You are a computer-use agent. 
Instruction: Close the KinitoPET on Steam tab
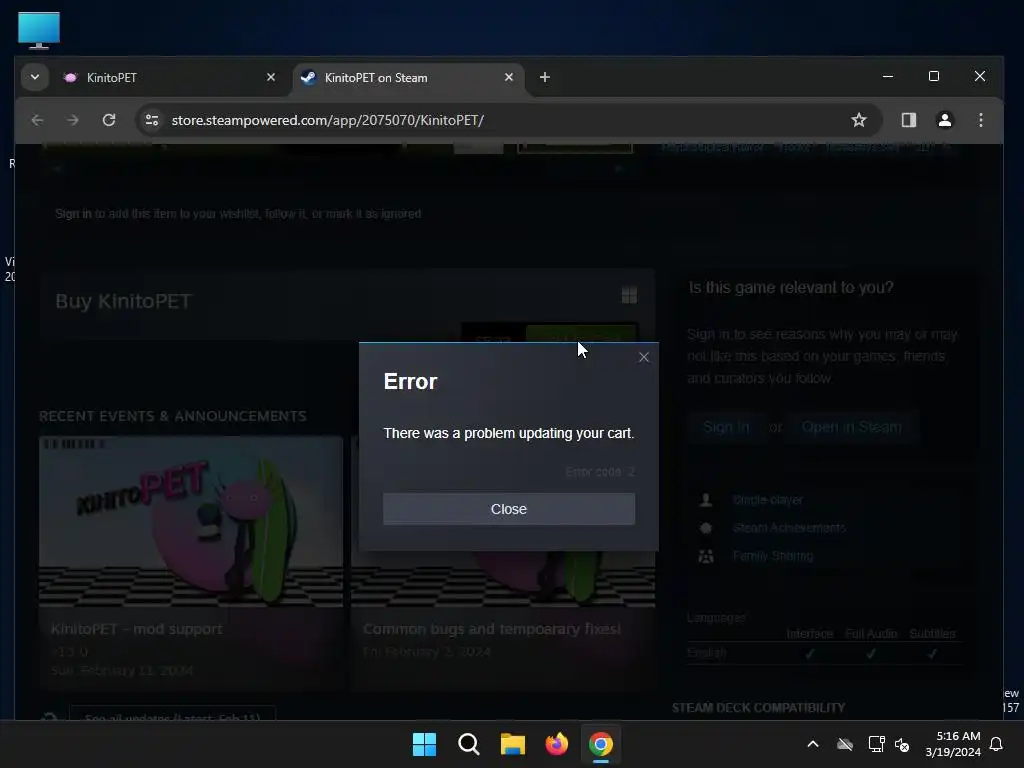(509, 77)
